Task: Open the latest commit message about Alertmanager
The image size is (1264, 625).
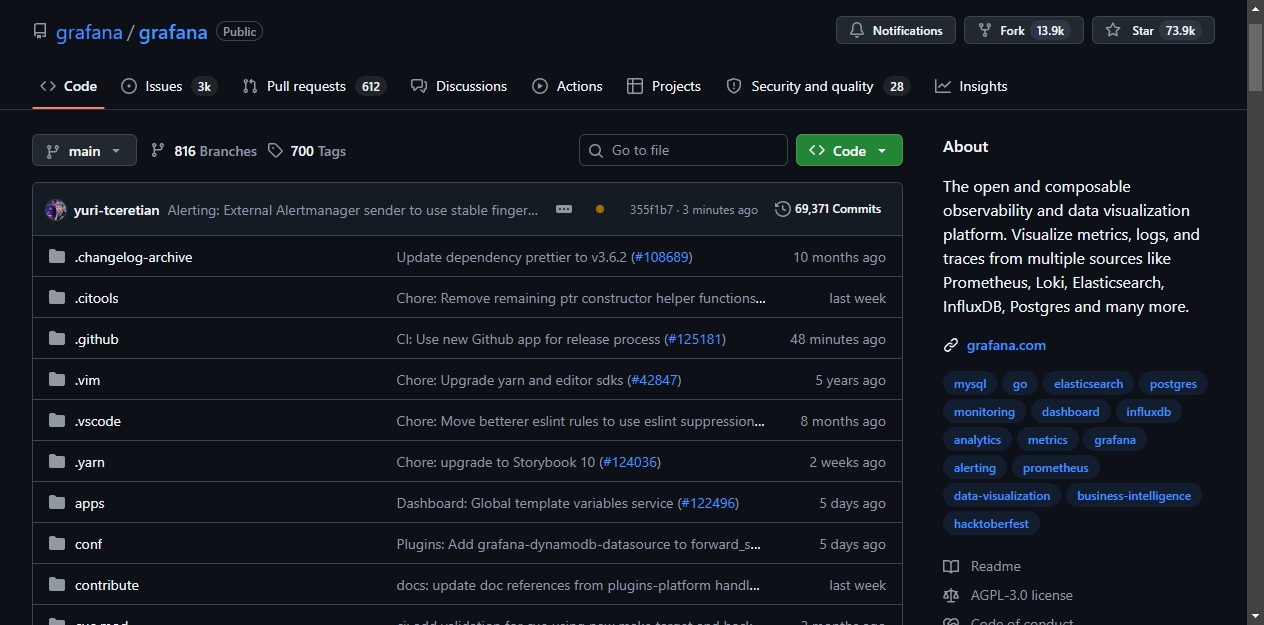Action: point(353,210)
